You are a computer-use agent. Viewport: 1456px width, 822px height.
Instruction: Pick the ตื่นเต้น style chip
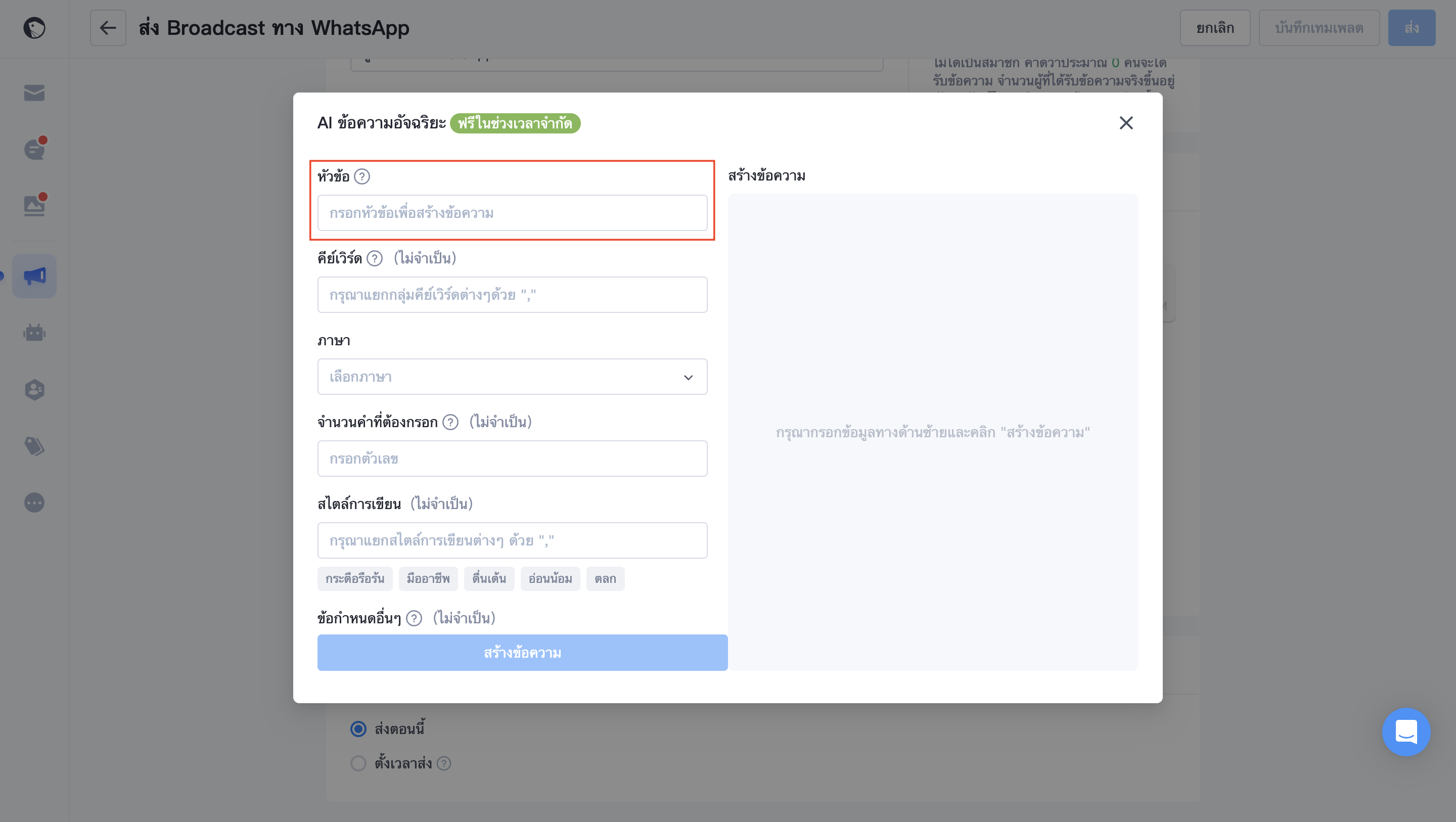489,579
